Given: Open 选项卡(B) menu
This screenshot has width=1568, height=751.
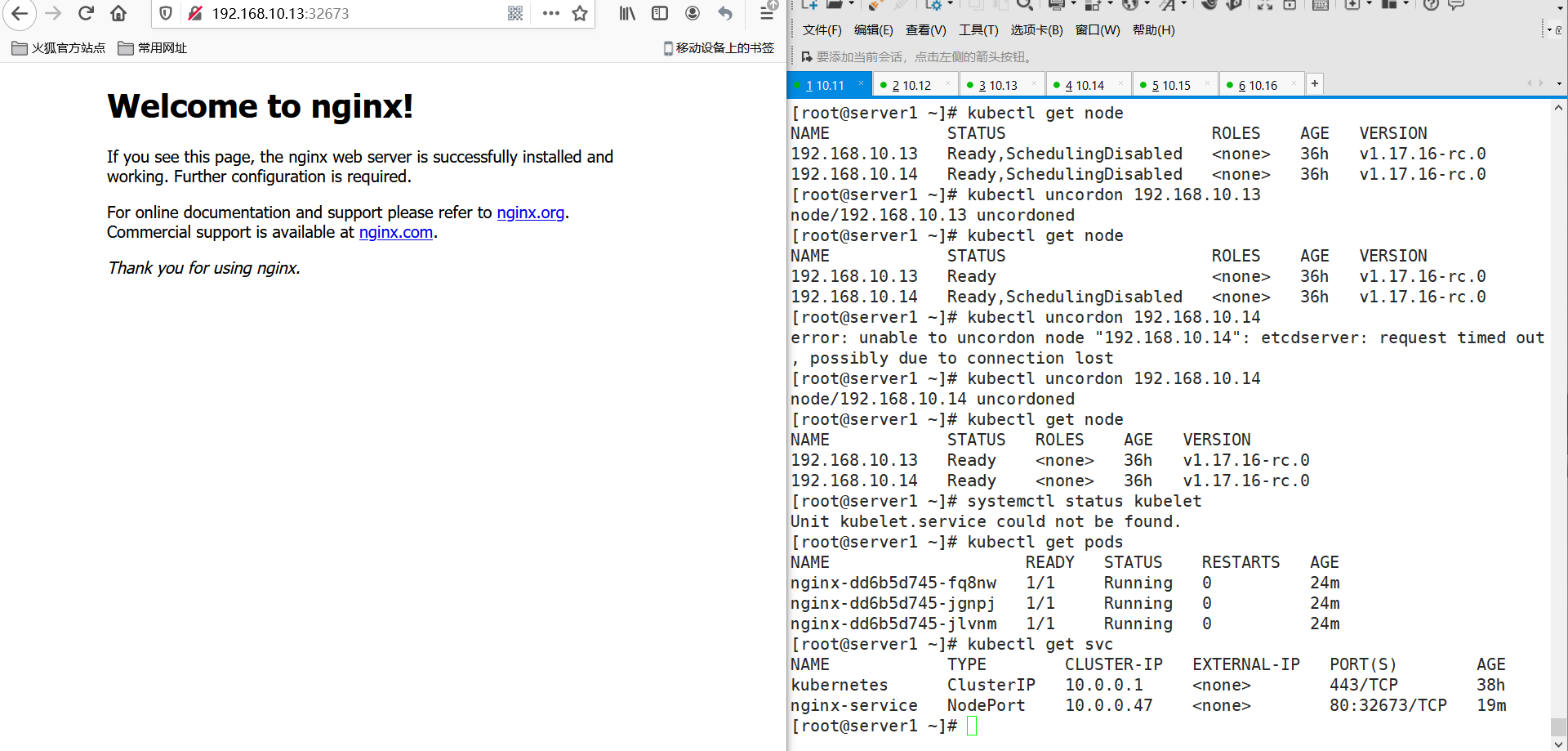Looking at the screenshot, I should pyautogui.click(x=1036, y=30).
